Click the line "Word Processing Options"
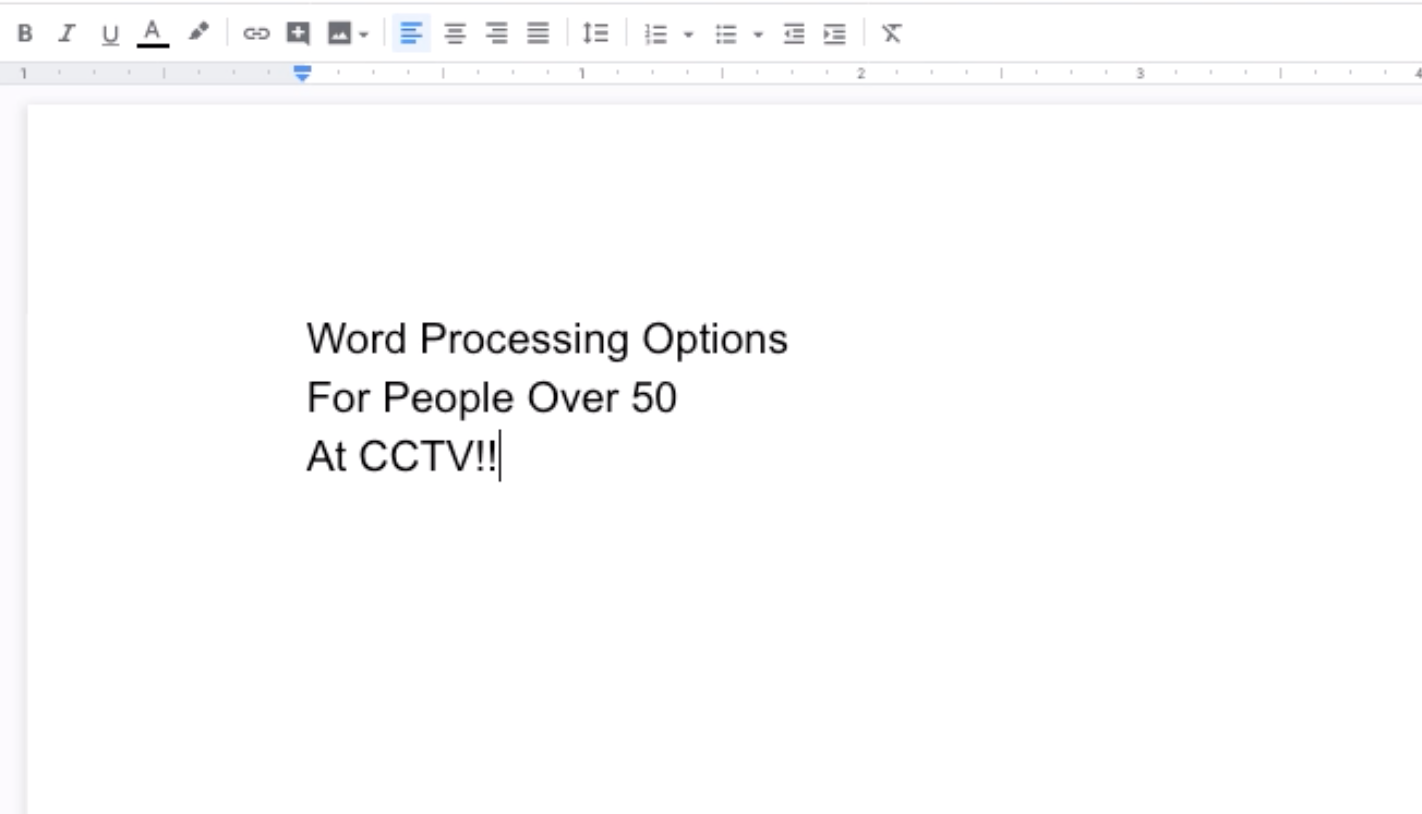1422x814 pixels. [x=547, y=339]
